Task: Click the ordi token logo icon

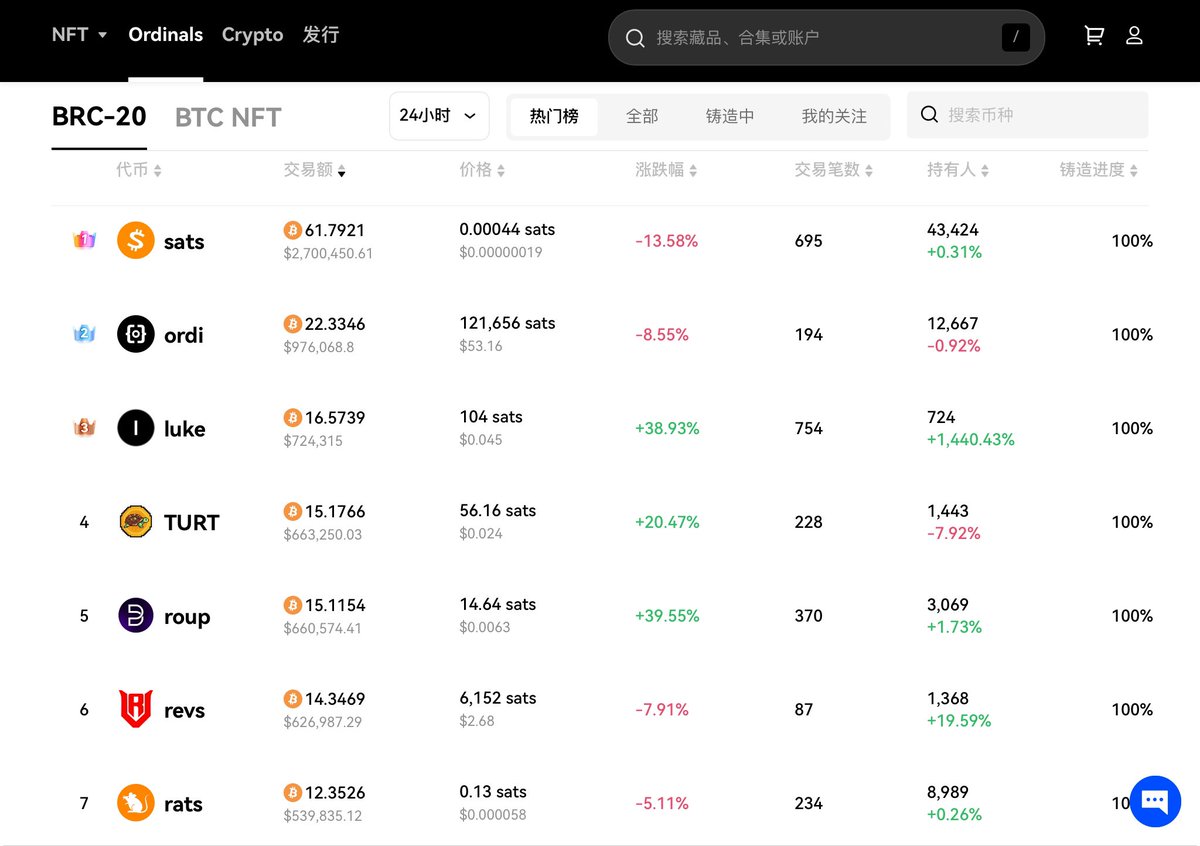Action: coord(135,334)
